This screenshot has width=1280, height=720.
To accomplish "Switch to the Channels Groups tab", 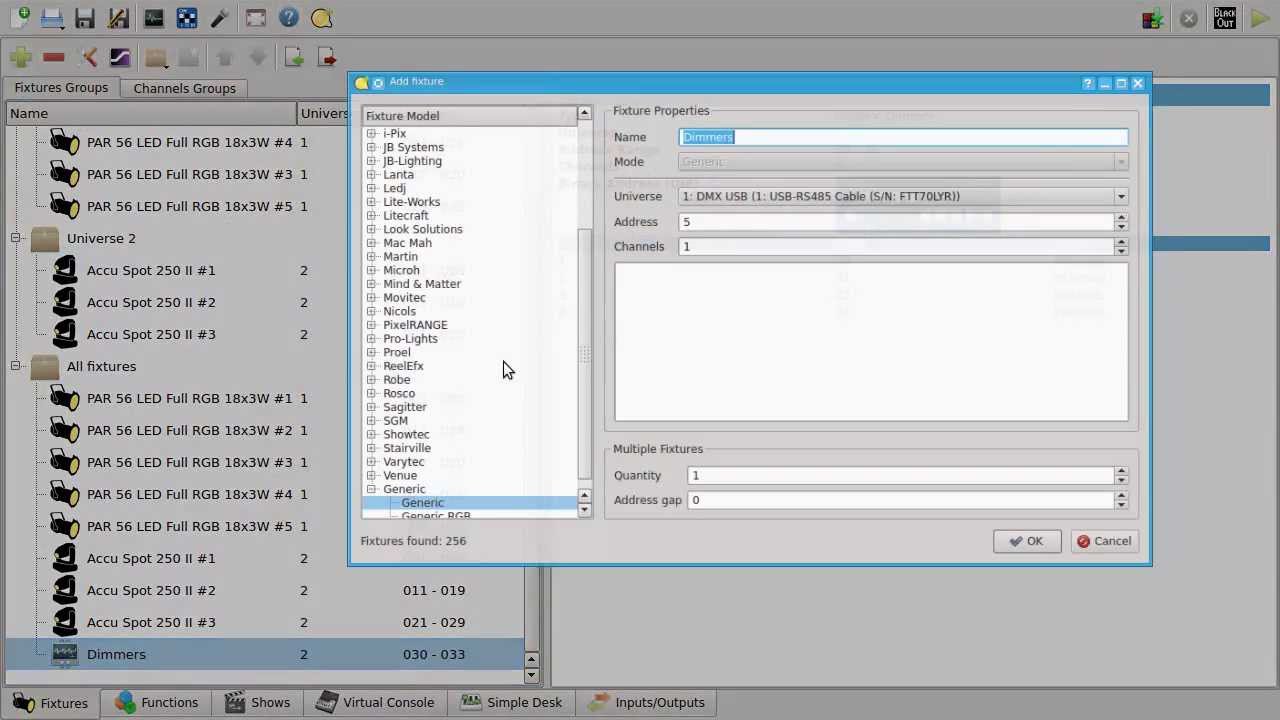I will 185,88.
